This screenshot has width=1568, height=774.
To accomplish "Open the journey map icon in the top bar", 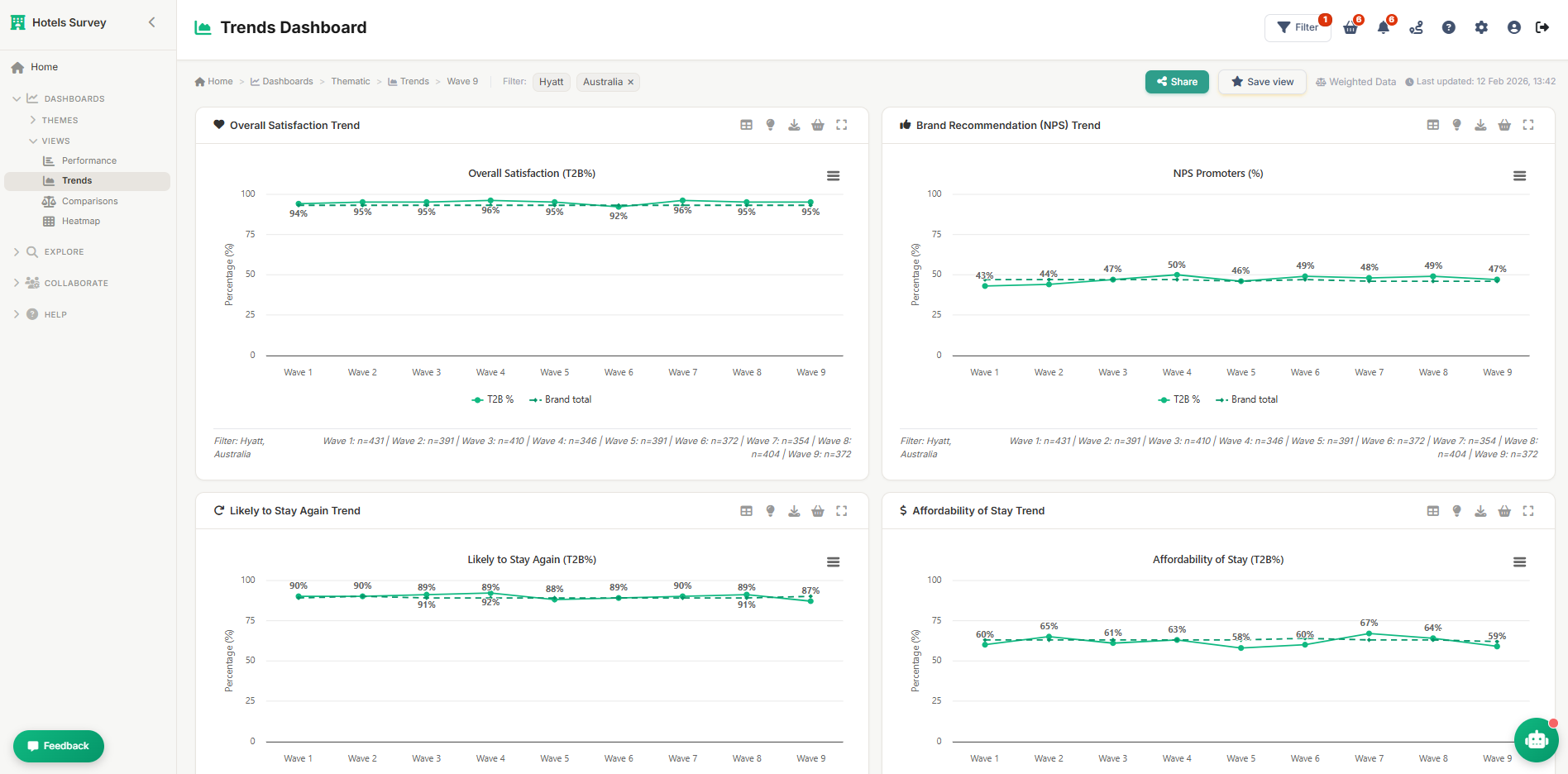I will pos(1416,27).
